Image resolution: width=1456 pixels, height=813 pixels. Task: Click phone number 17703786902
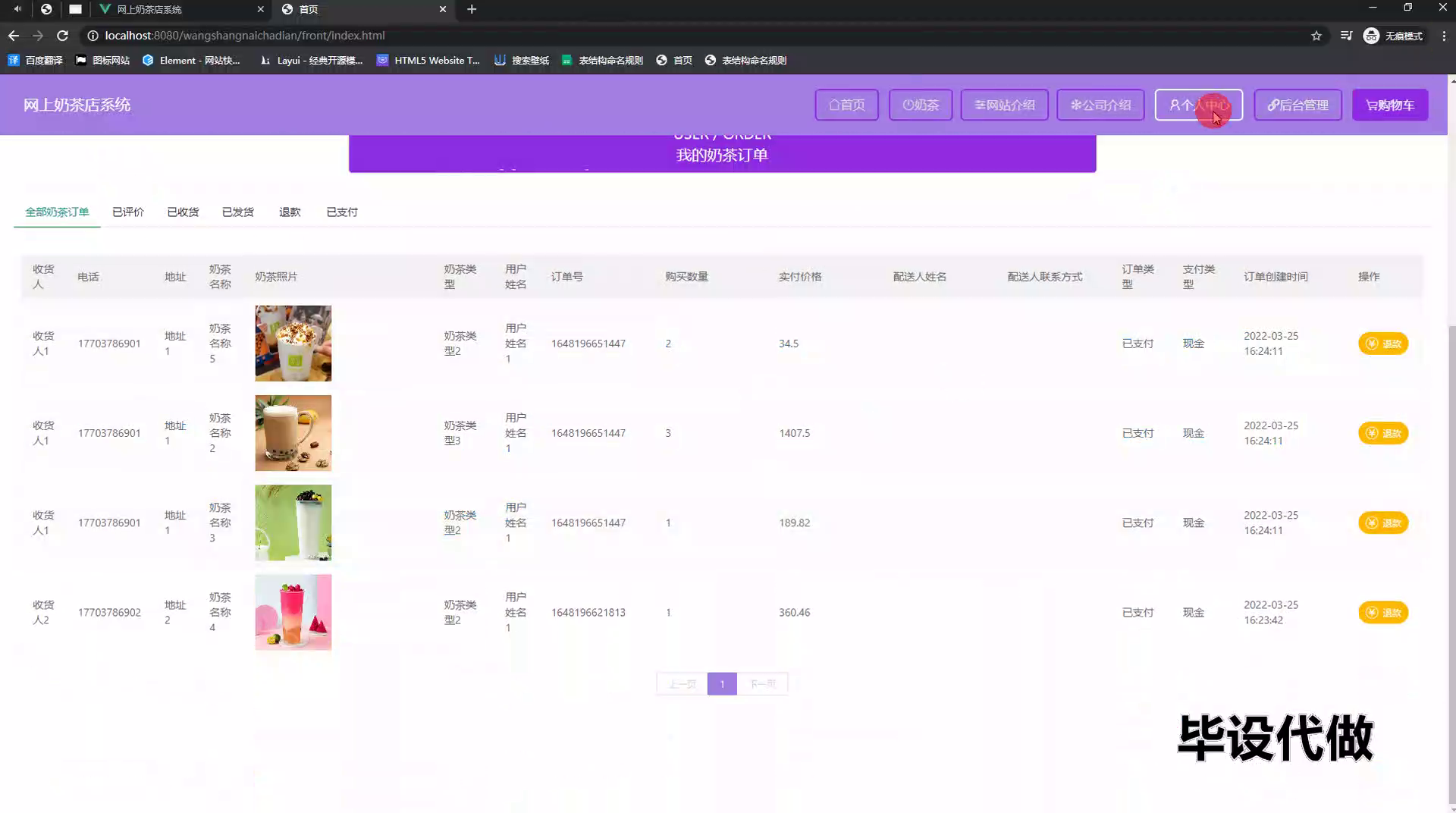click(x=109, y=612)
